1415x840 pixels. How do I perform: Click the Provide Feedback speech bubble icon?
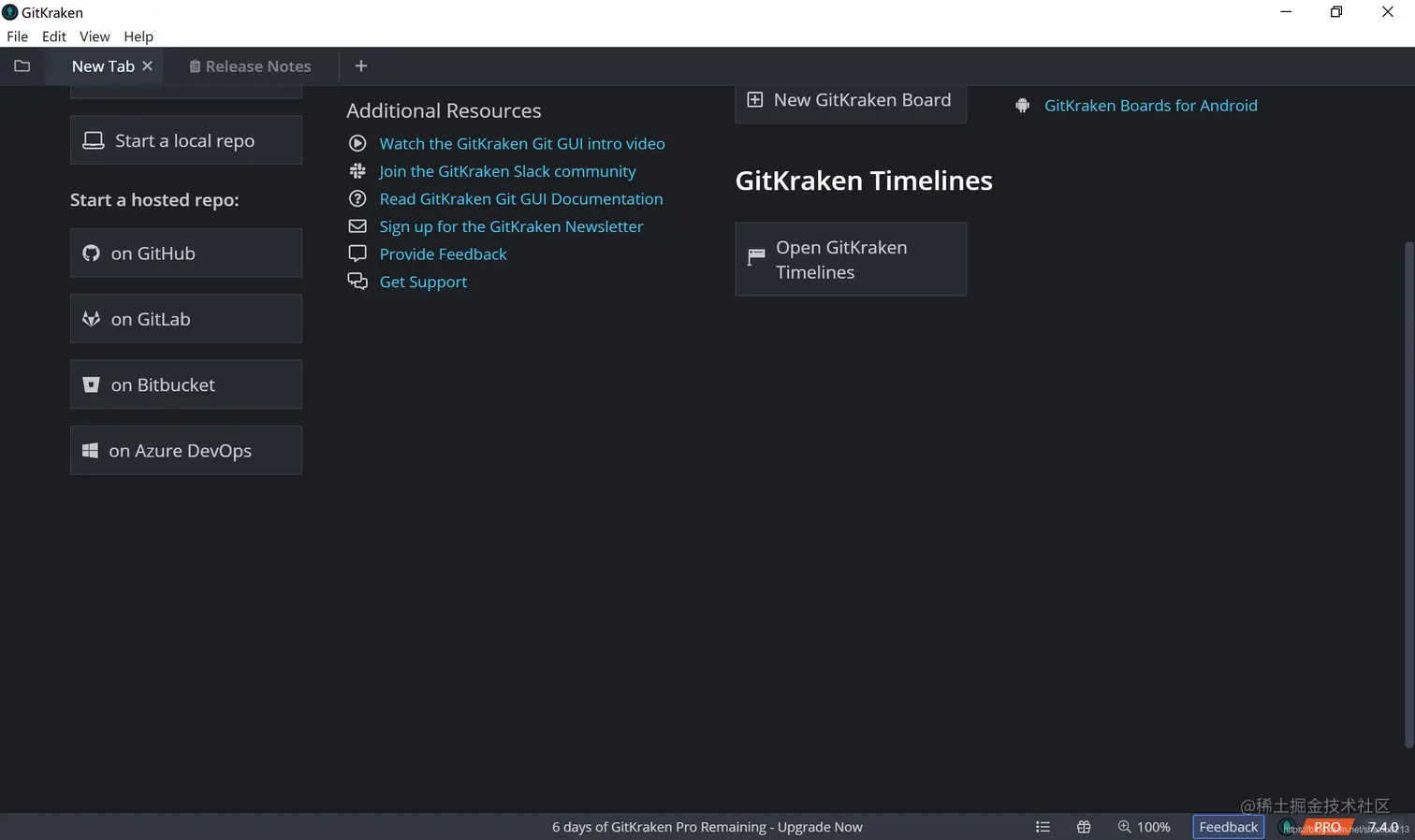pyautogui.click(x=357, y=253)
